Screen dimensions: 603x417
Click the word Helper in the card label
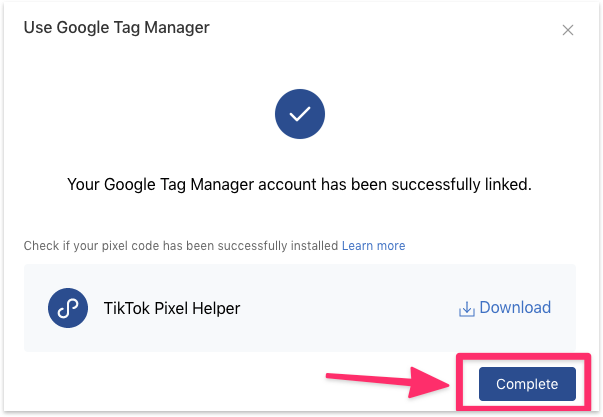215,308
